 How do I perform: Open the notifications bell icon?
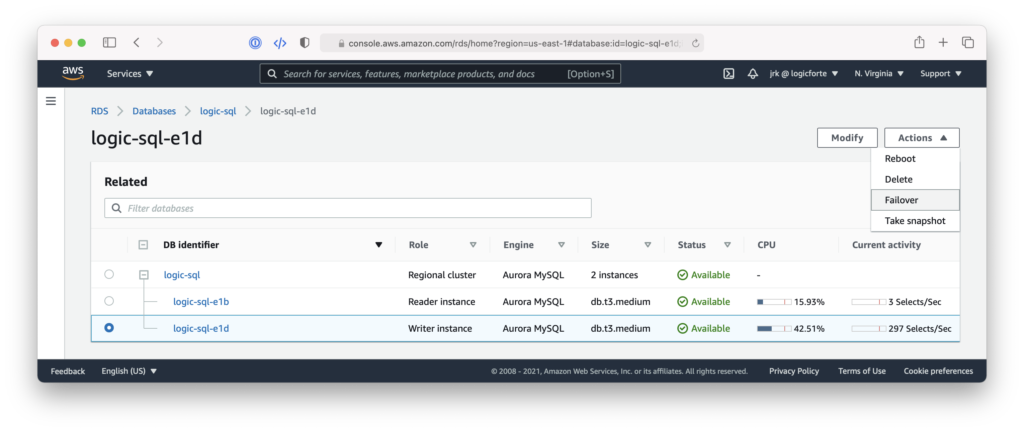point(753,74)
